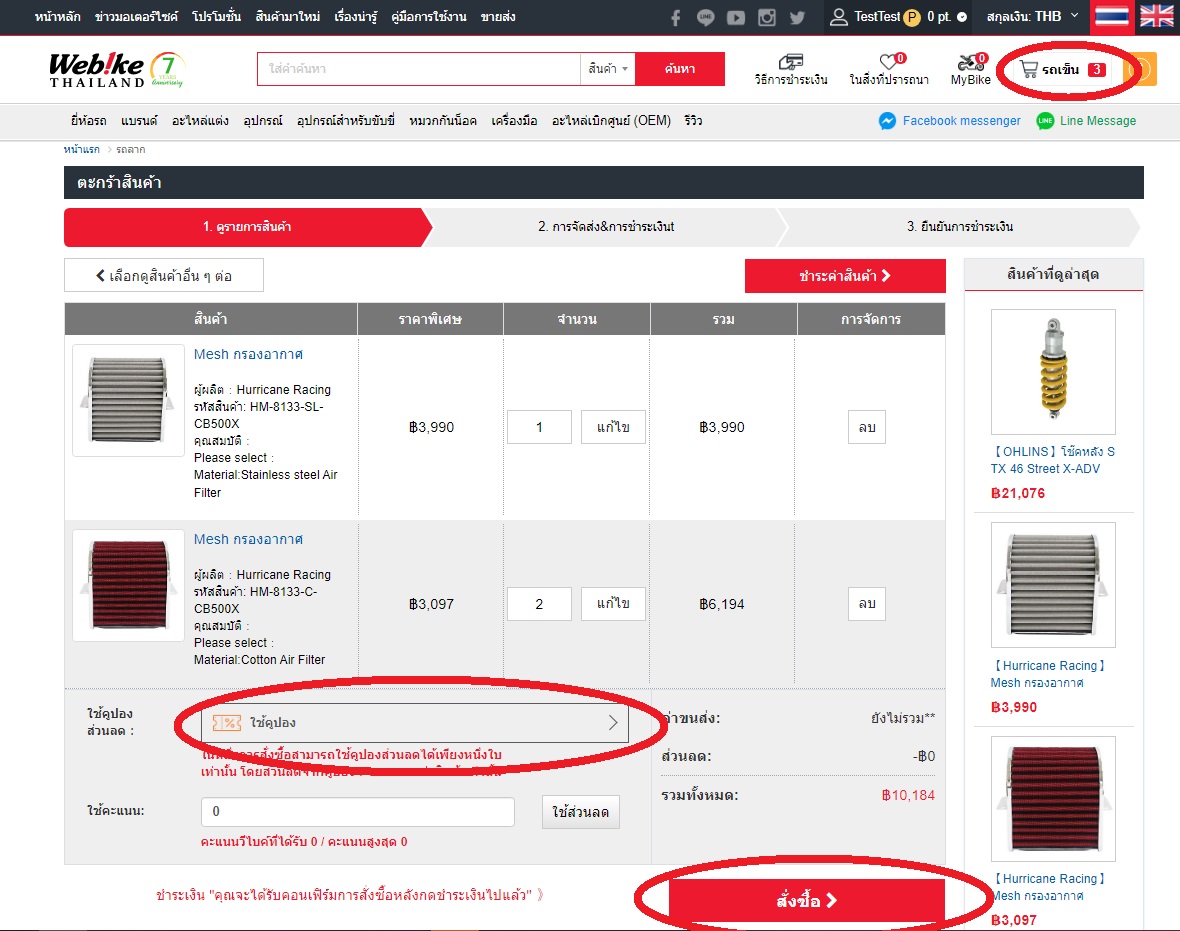Click quantity field showing 1

coord(539,427)
